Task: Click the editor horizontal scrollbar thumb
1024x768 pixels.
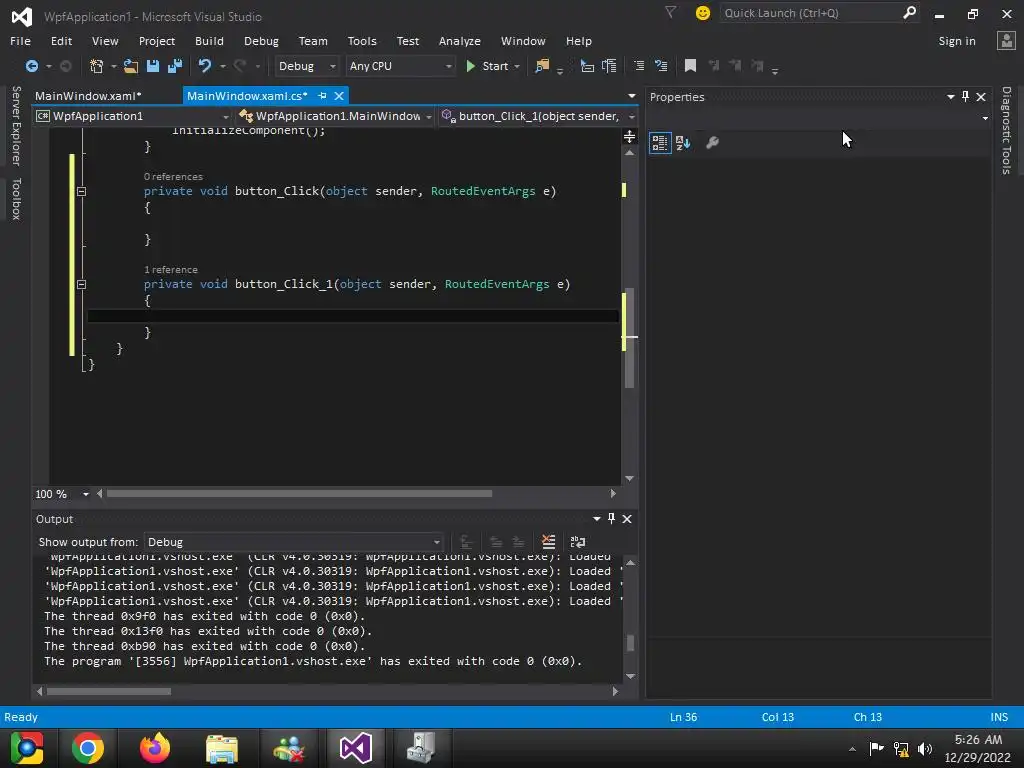Action: pyautogui.click(x=300, y=494)
